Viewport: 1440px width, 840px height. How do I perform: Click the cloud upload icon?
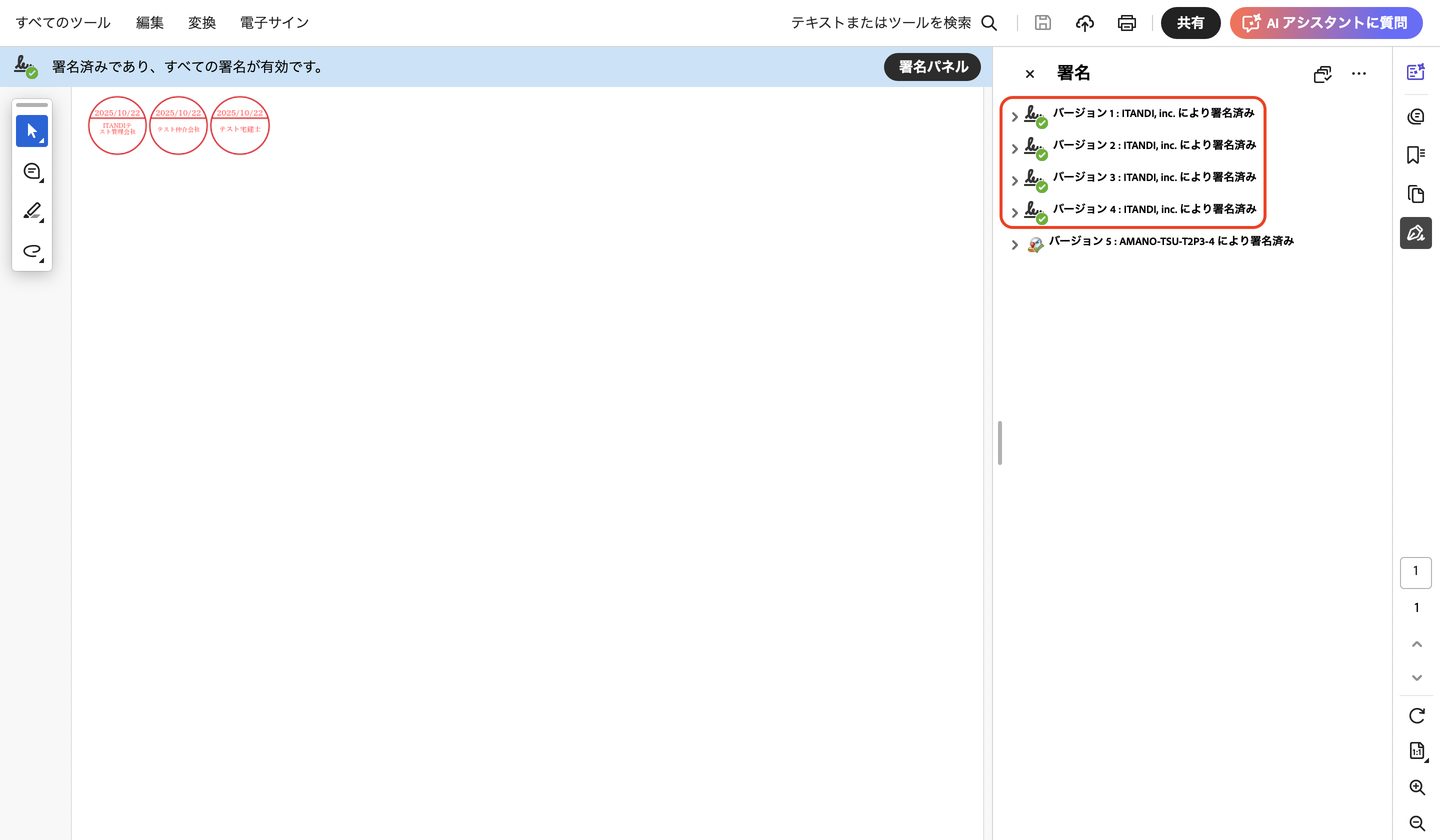[x=1084, y=23]
